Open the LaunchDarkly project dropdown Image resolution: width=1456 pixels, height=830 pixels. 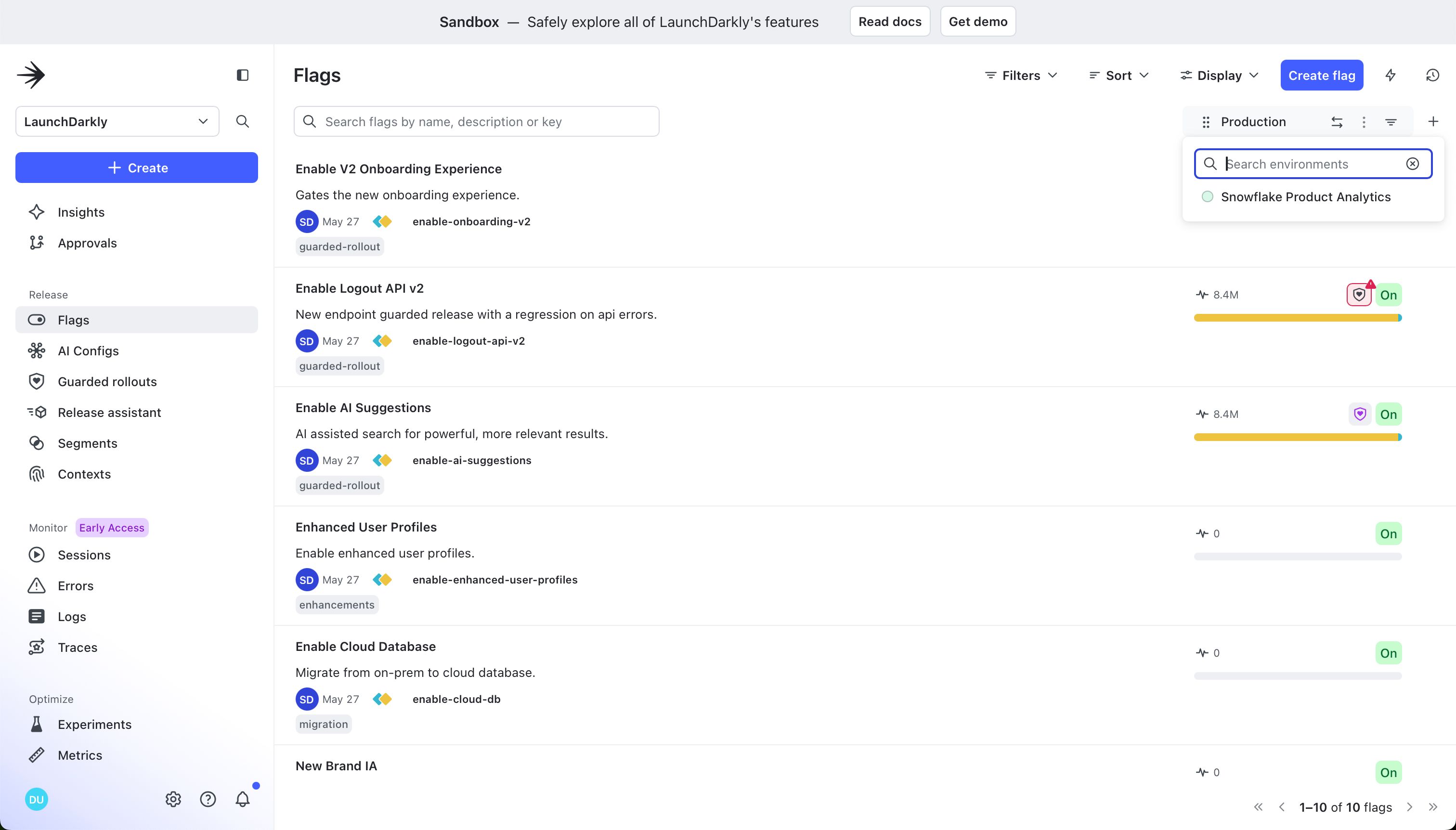pos(117,121)
